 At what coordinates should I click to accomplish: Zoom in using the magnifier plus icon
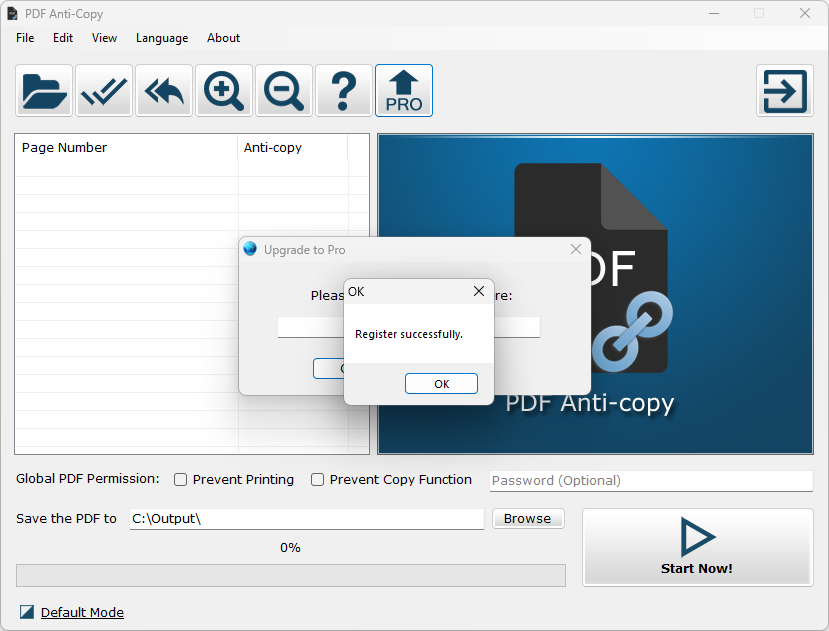(x=224, y=90)
